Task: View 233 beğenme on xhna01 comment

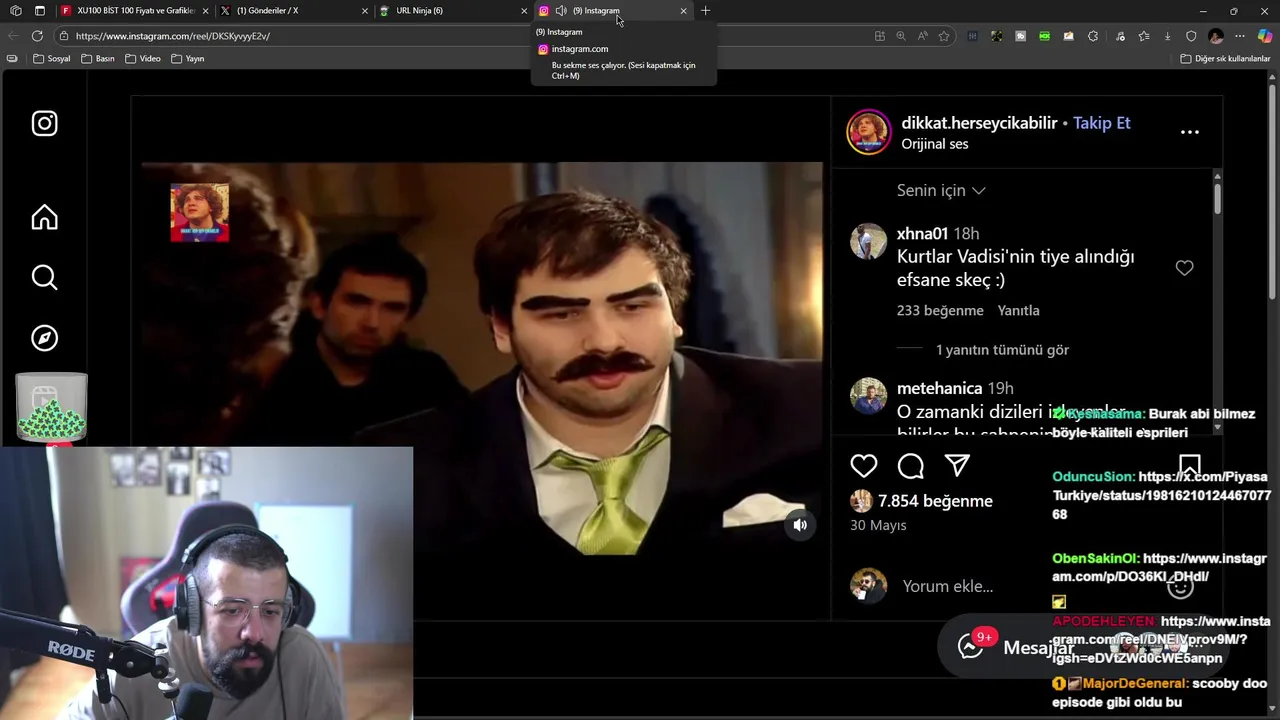Action: pyautogui.click(x=940, y=311)
